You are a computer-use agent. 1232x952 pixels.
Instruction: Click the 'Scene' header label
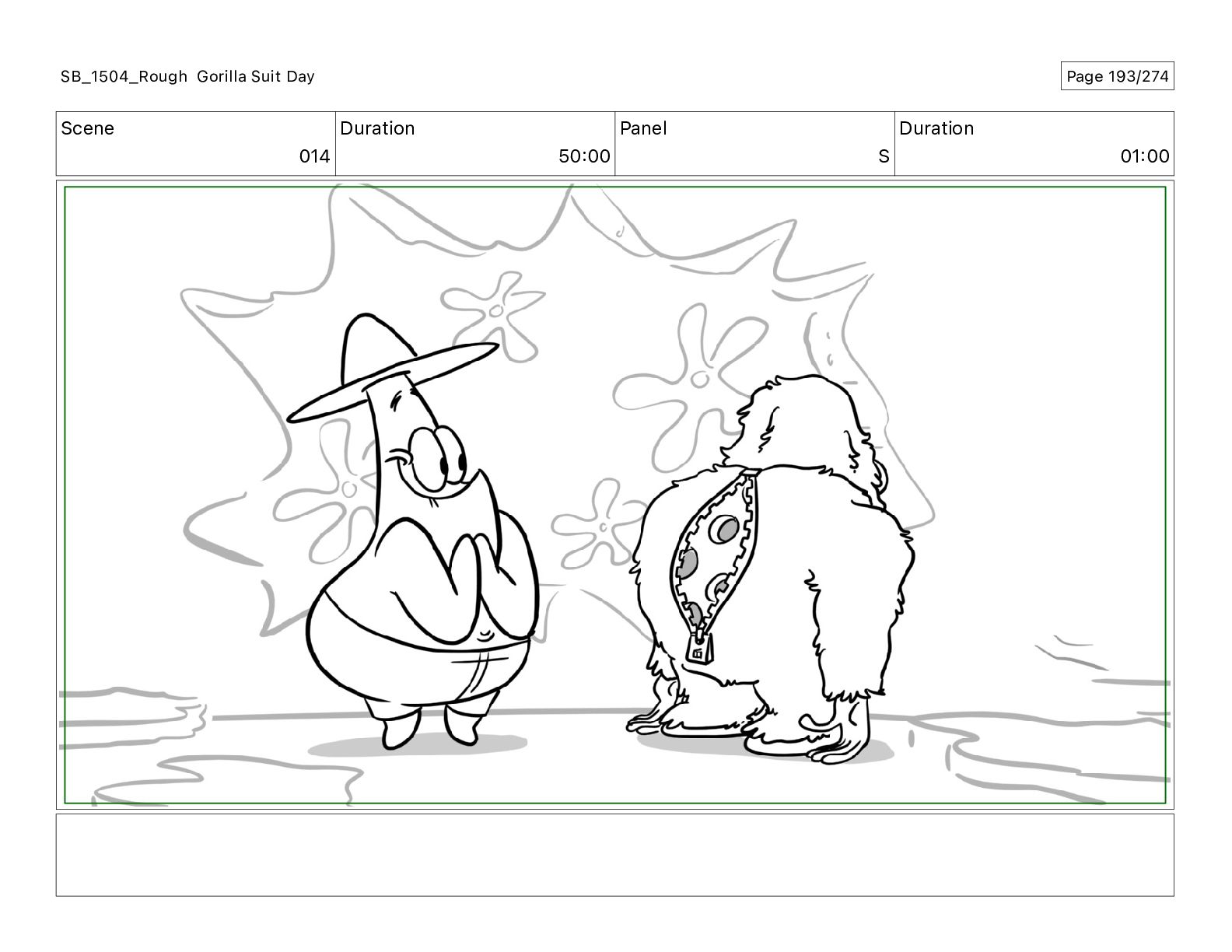(87, 128)
